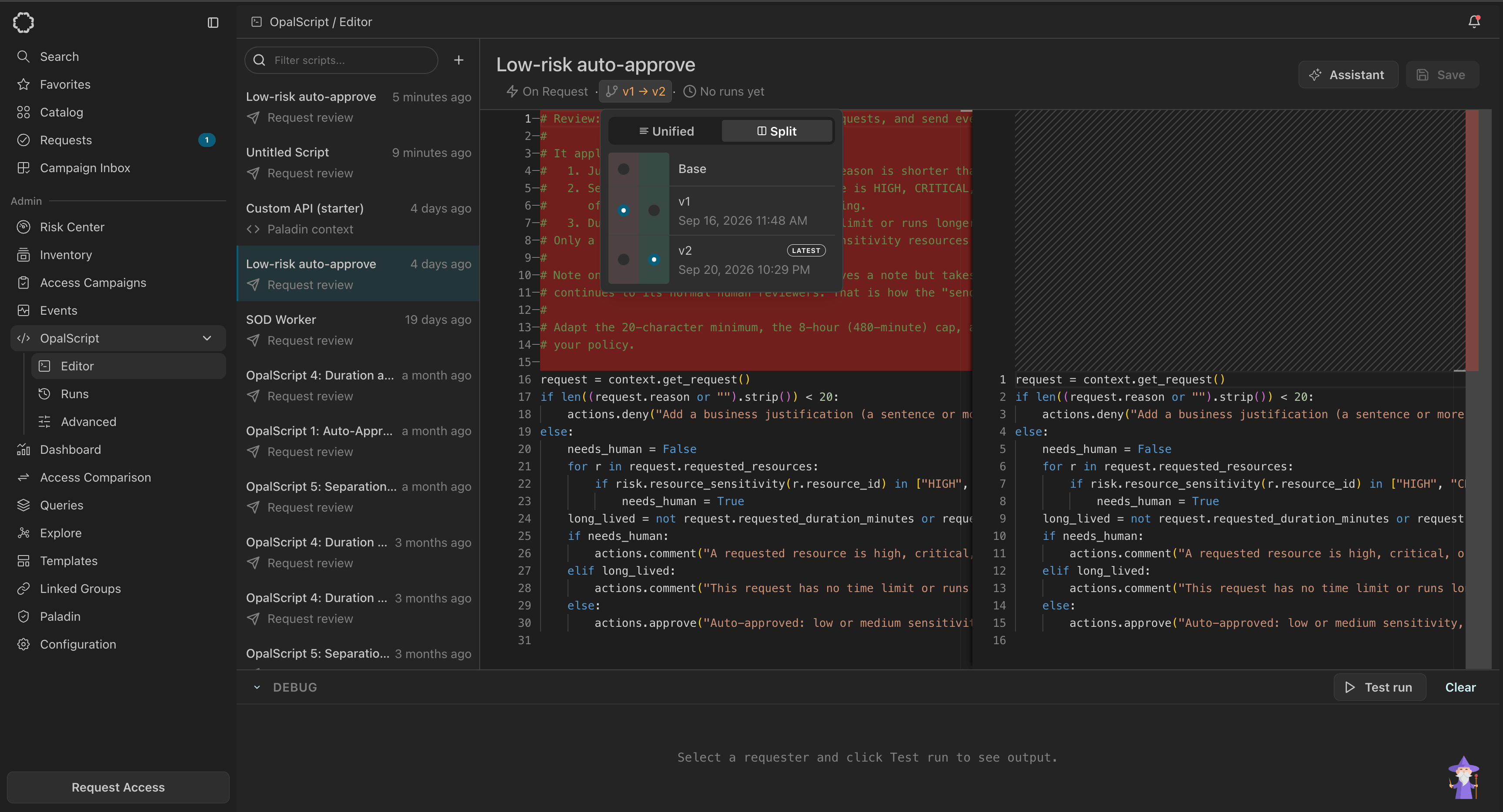1503x812 pixels.
Task: Open Paladin page
Action: pyautogui.click(x=118, y=616)
